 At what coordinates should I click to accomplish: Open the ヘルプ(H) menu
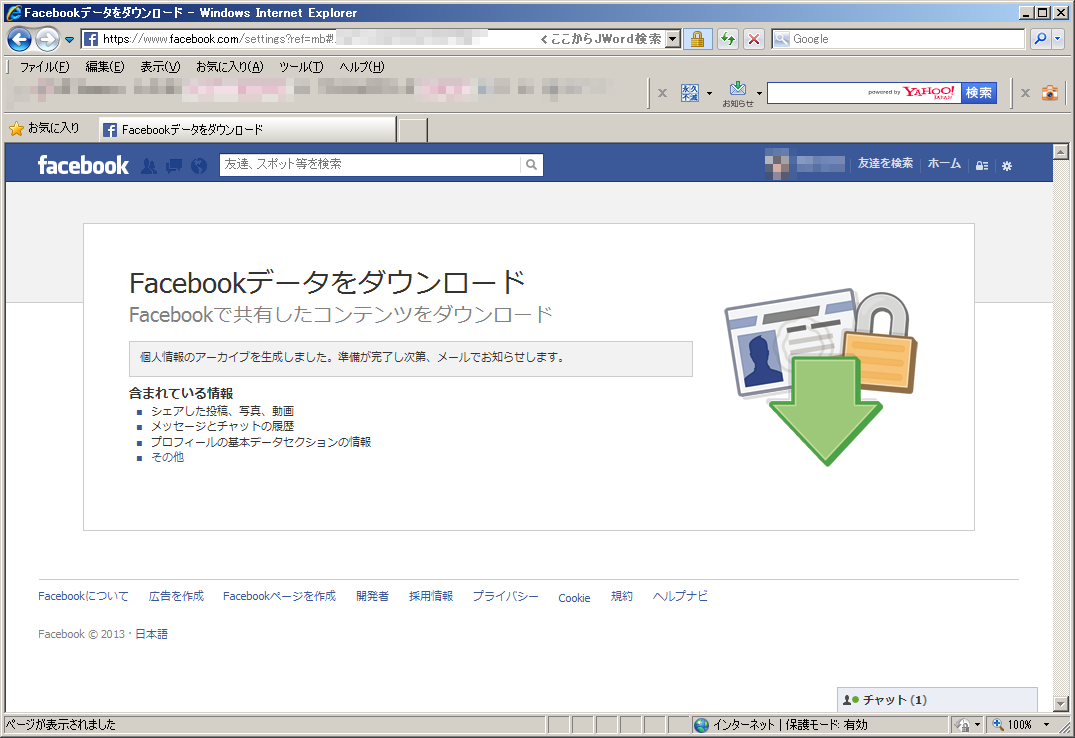tap(362, 67)
